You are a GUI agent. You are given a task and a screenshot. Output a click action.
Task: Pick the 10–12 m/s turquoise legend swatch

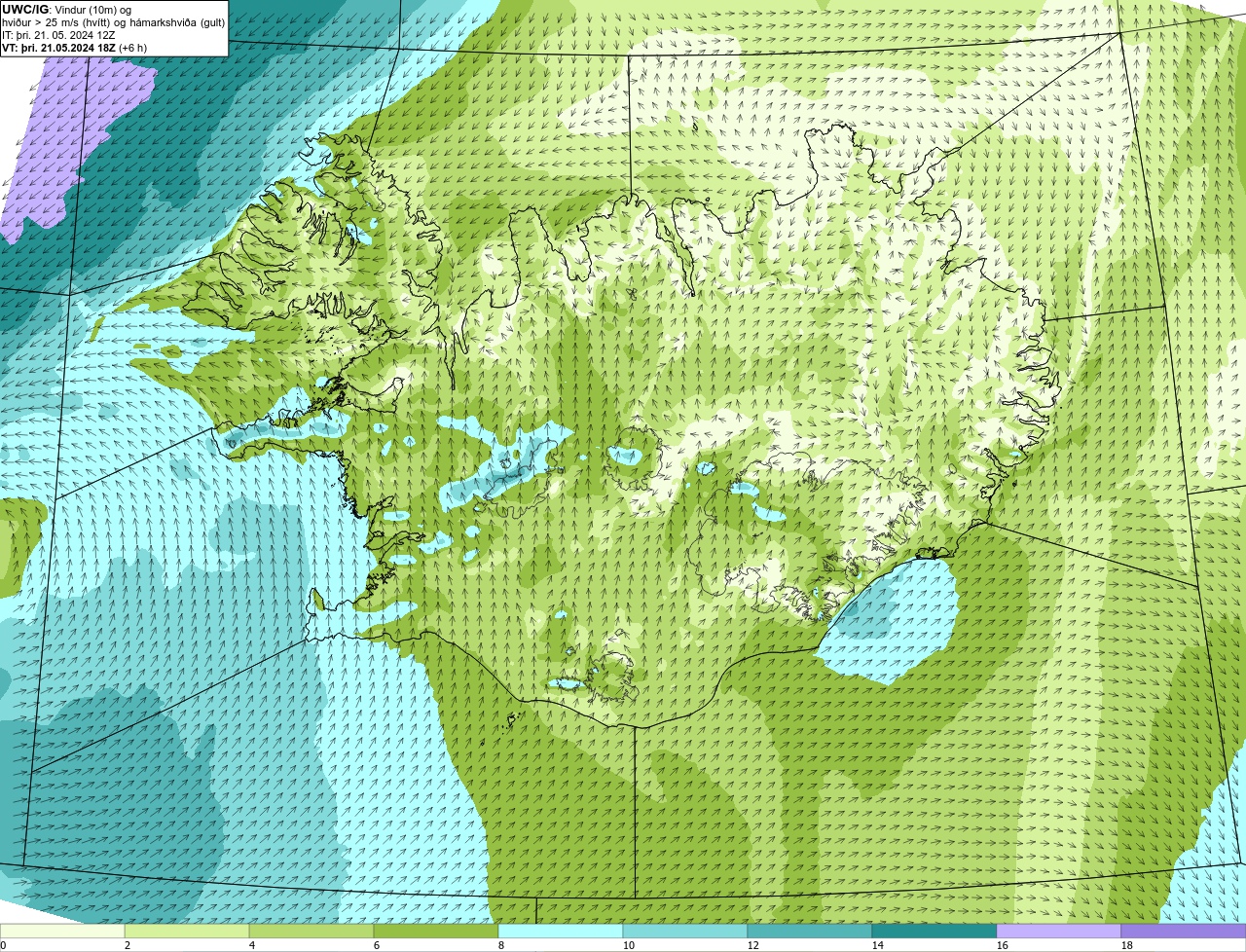[x=685, y=932]
